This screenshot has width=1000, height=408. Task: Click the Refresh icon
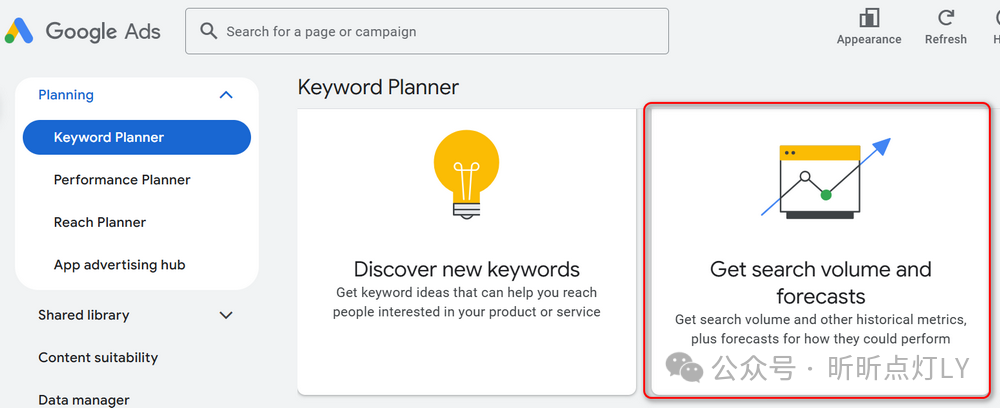pyautogui.click(x=945, y=18)
